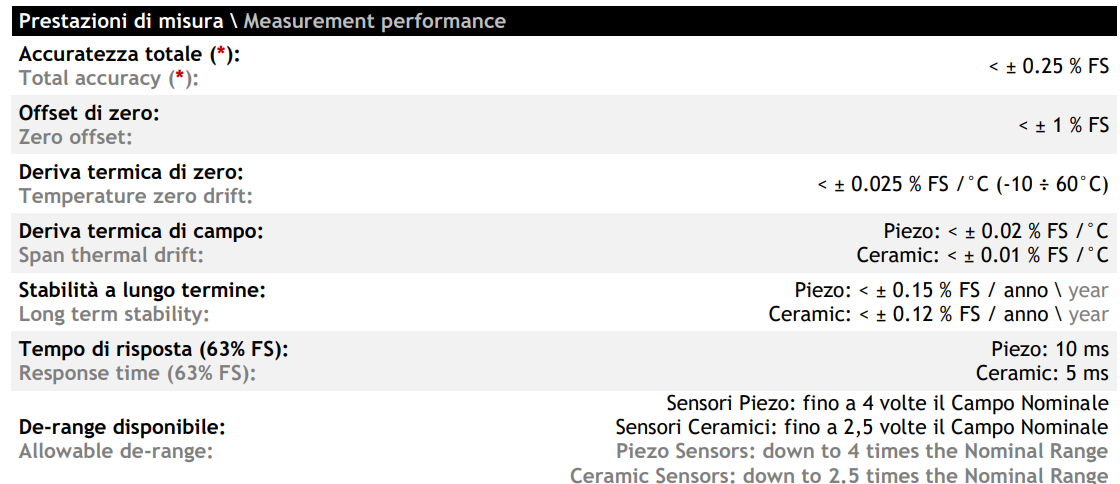Click the 'Offset di zero' label
This screenshot has height=484, width=1120.
89,113
